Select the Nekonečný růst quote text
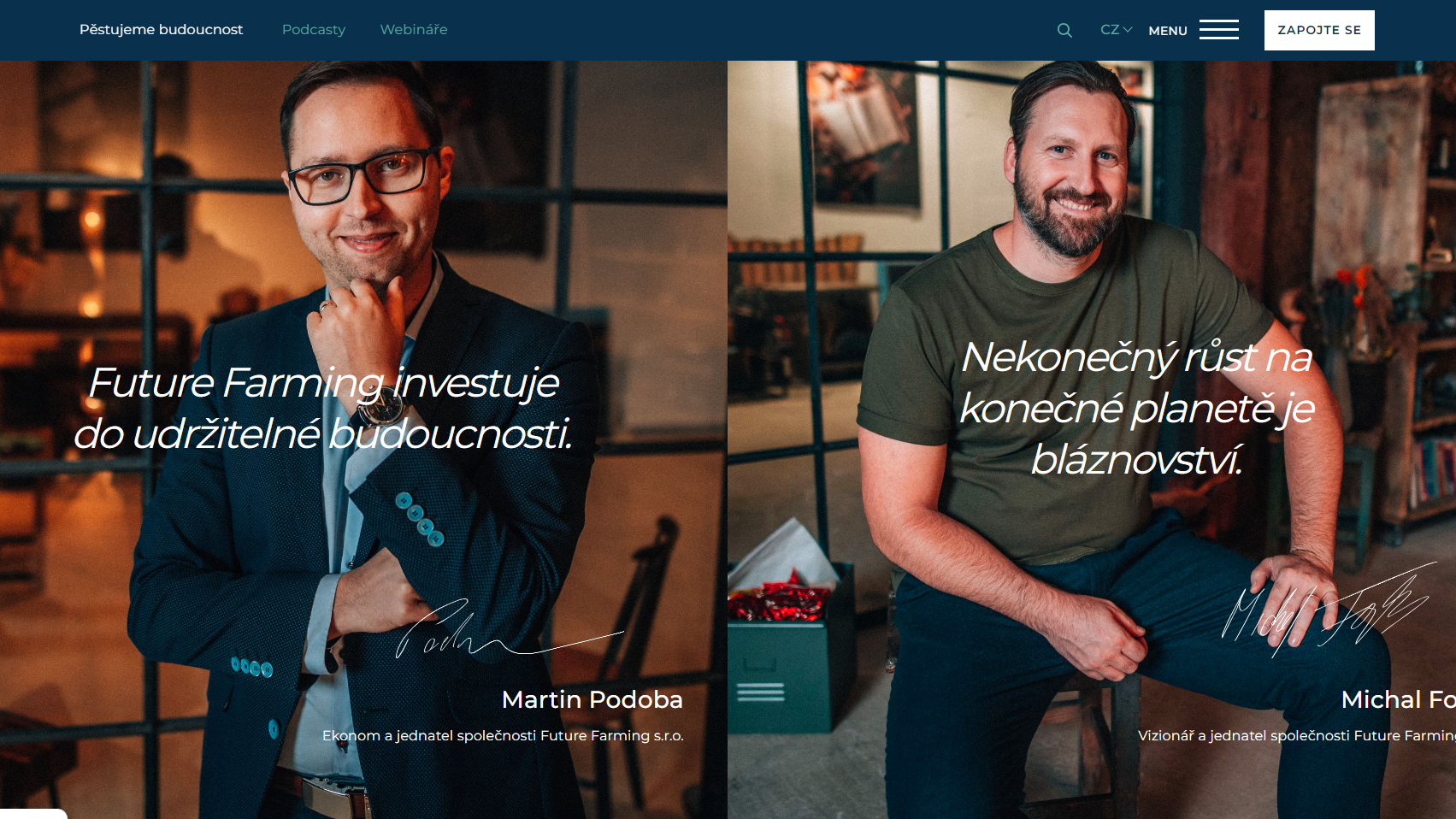The image size is (1456, 819). click(x=1137, y=408)
